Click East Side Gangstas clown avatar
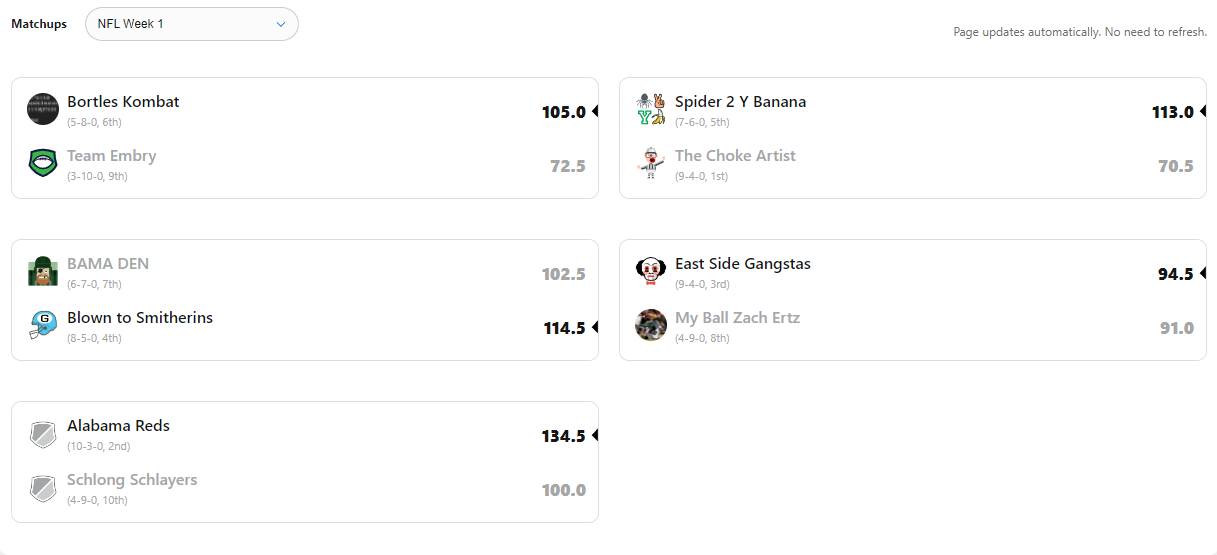The height and width of the screenshot is (555, 1217). pos(651,271)
